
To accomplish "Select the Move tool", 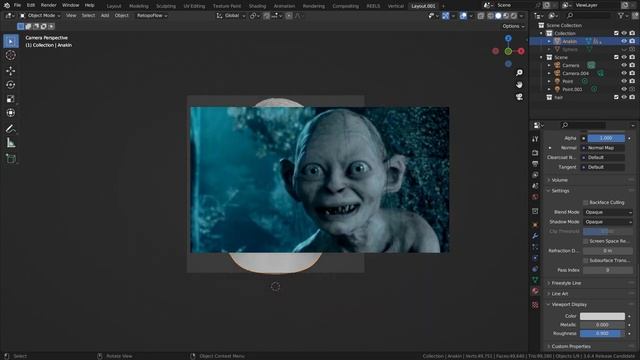I will click(11, 71).
